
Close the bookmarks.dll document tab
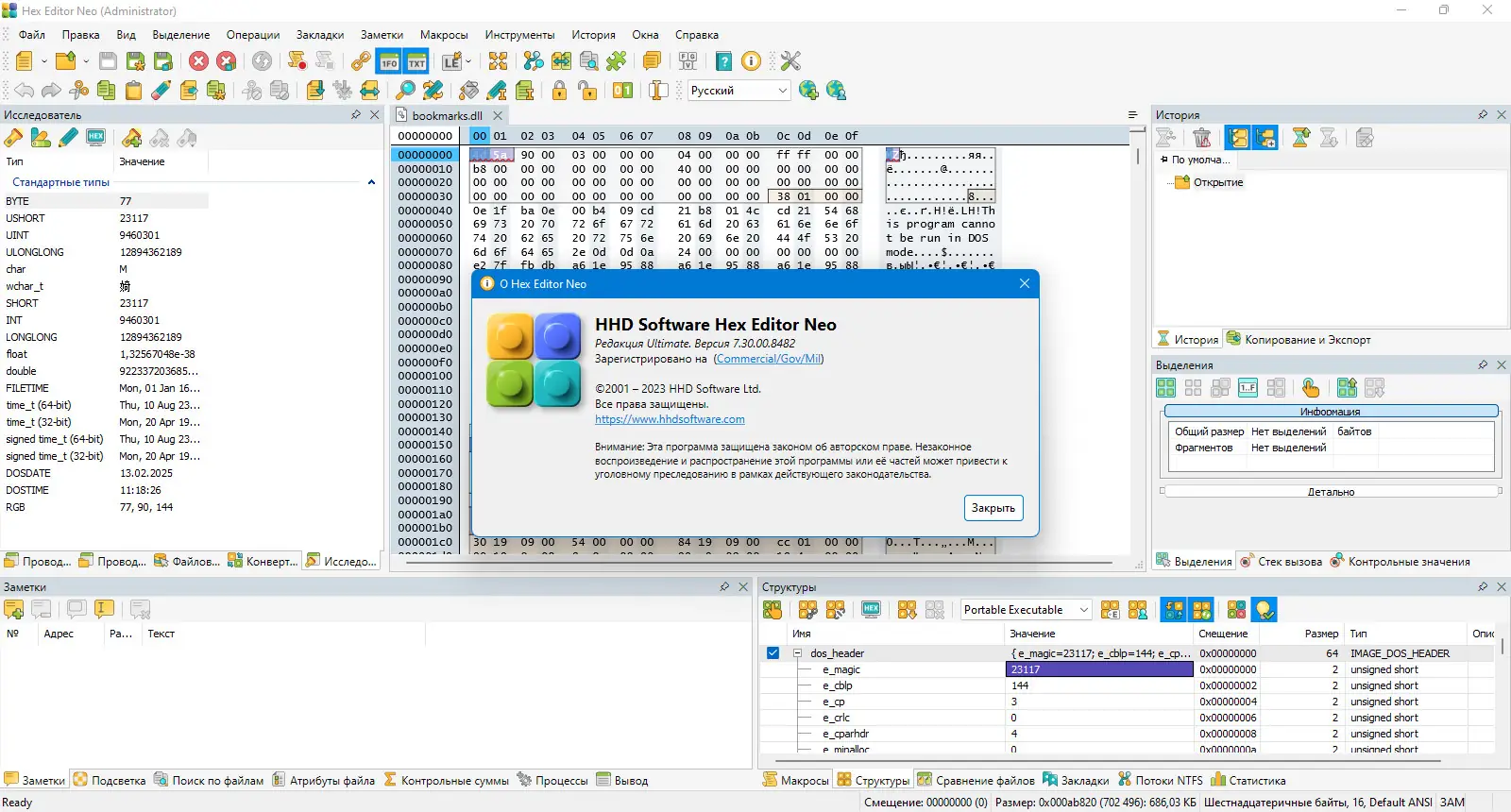pos(499,115)
